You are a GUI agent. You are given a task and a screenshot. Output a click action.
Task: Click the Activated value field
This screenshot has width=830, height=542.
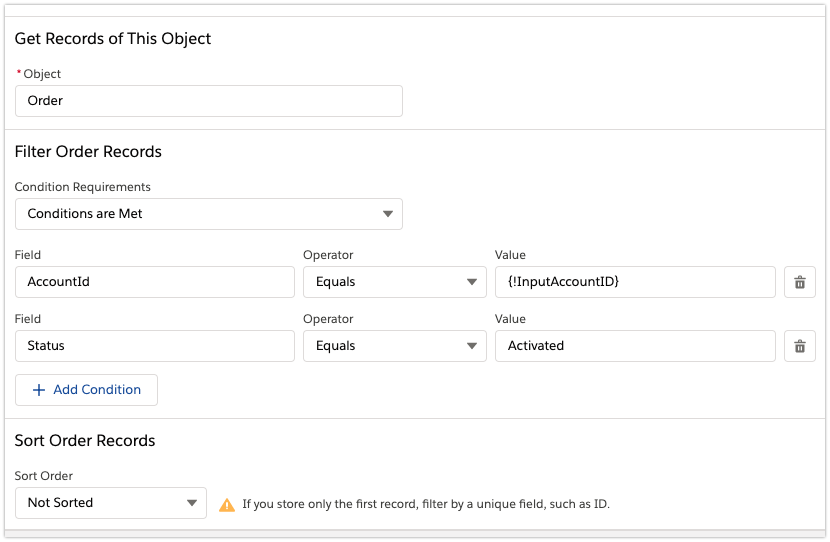635,346
